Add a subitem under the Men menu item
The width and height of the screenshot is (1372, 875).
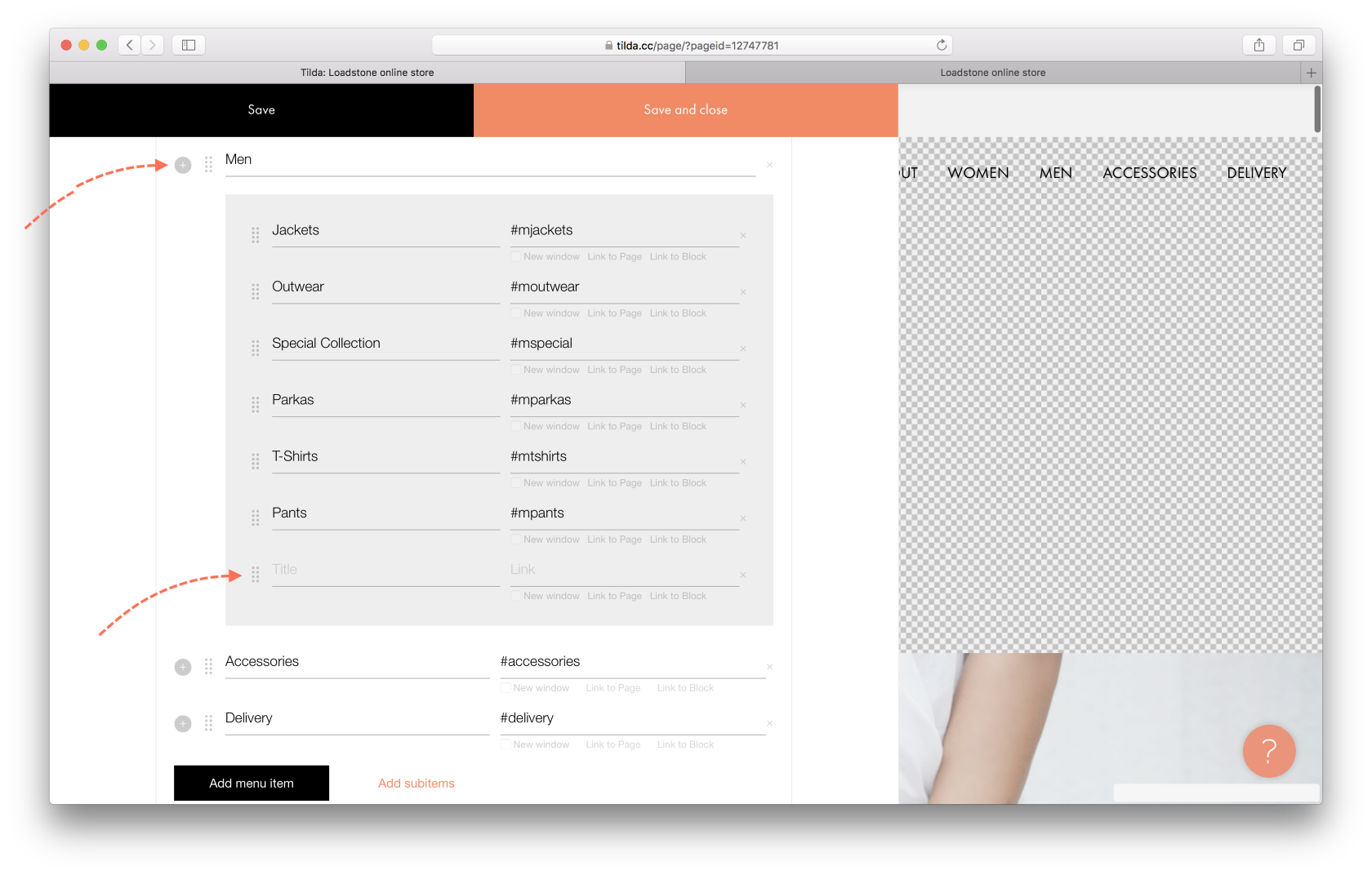pos(182,164)
